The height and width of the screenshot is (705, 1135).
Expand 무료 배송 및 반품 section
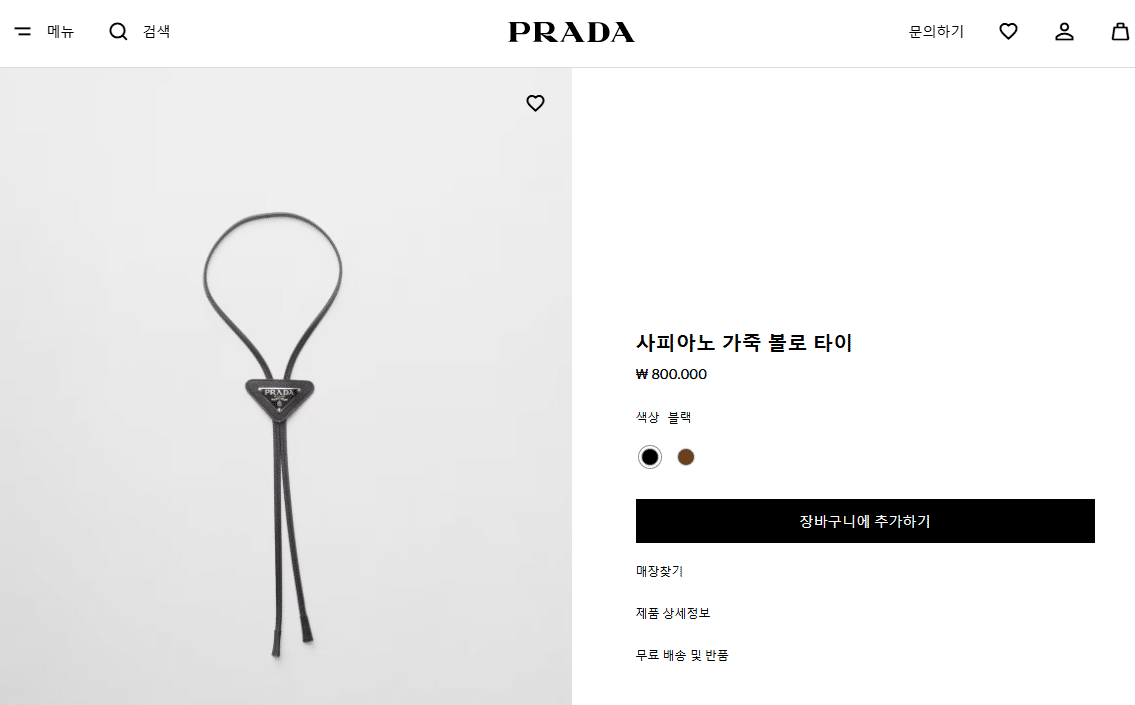point(682,655)
